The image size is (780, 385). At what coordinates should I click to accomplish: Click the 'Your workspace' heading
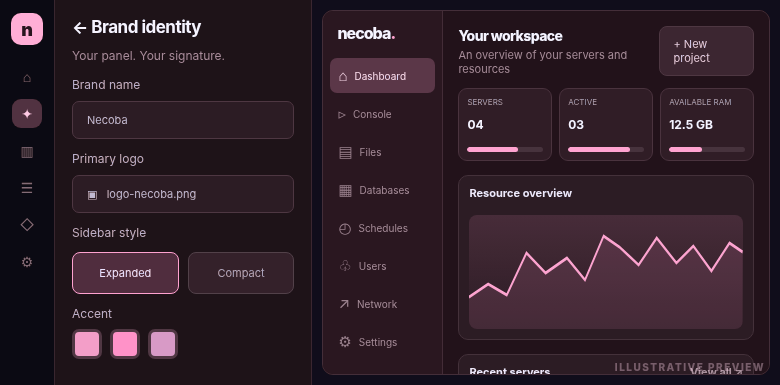[x=510, y=36]
